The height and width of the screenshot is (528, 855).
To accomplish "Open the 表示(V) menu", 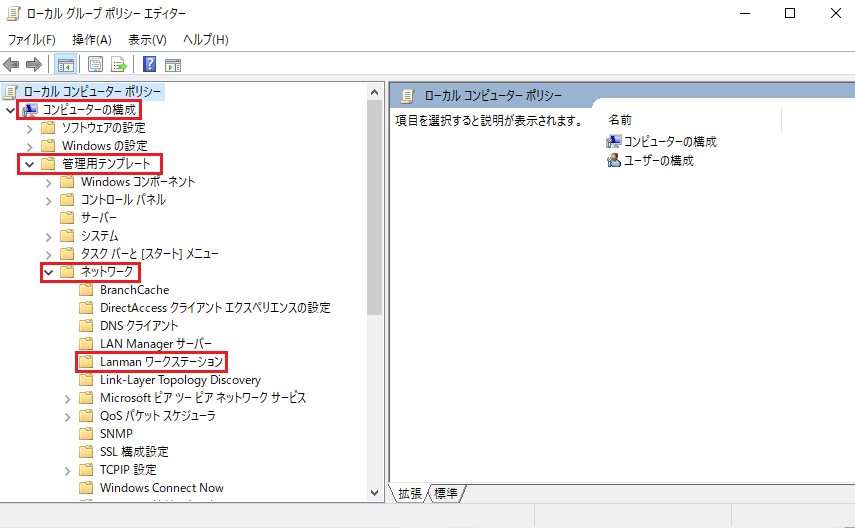I will point(147,39).
